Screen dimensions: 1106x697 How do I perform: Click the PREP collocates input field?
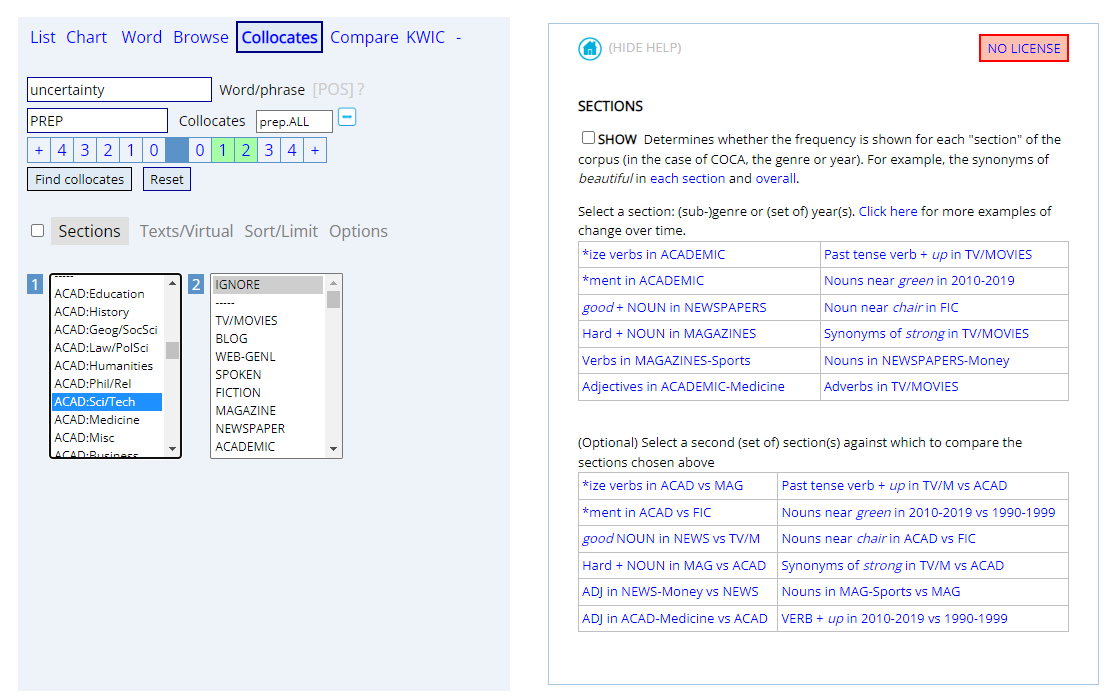[97, 121]
